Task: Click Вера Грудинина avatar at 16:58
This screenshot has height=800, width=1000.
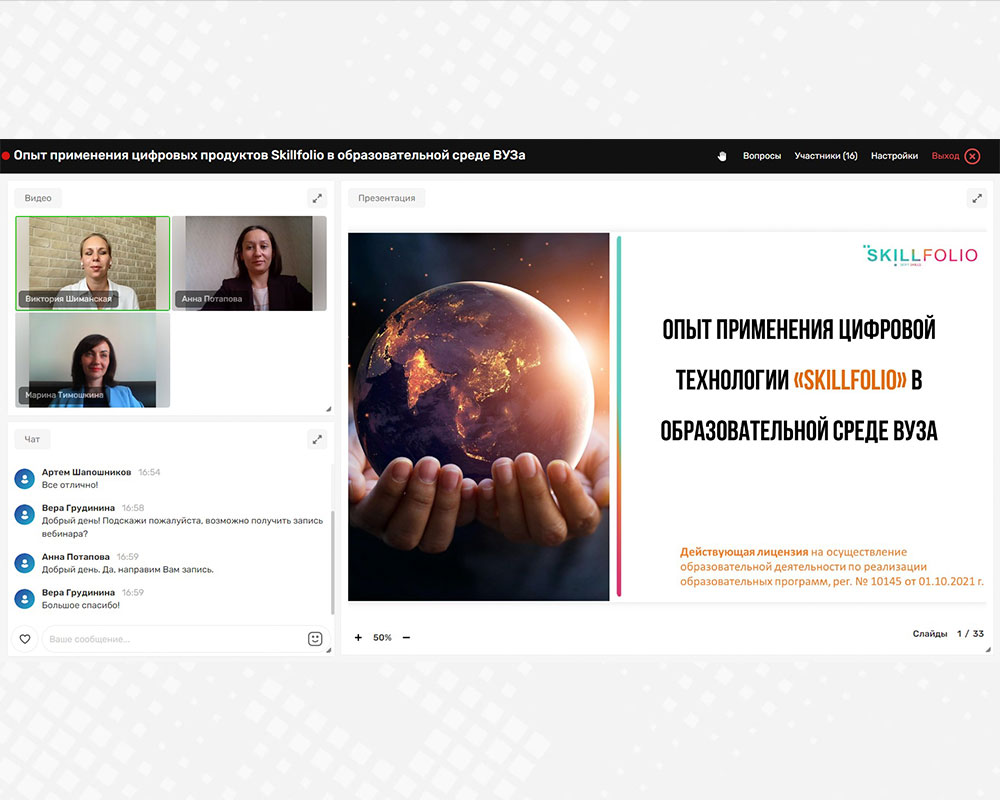Action: pyautogui.click(x=24, y=514)
